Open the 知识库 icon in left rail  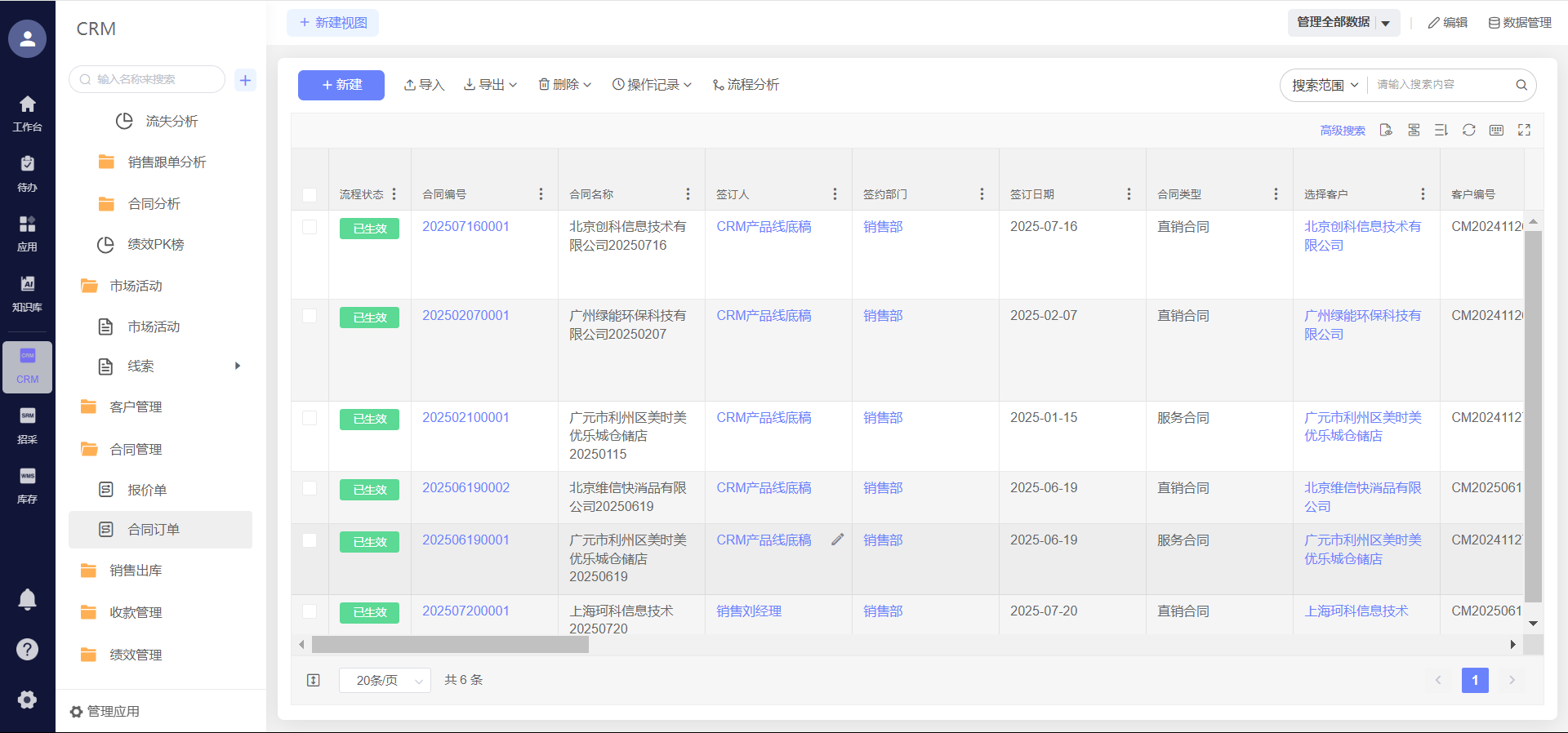(x=27, y=292)
